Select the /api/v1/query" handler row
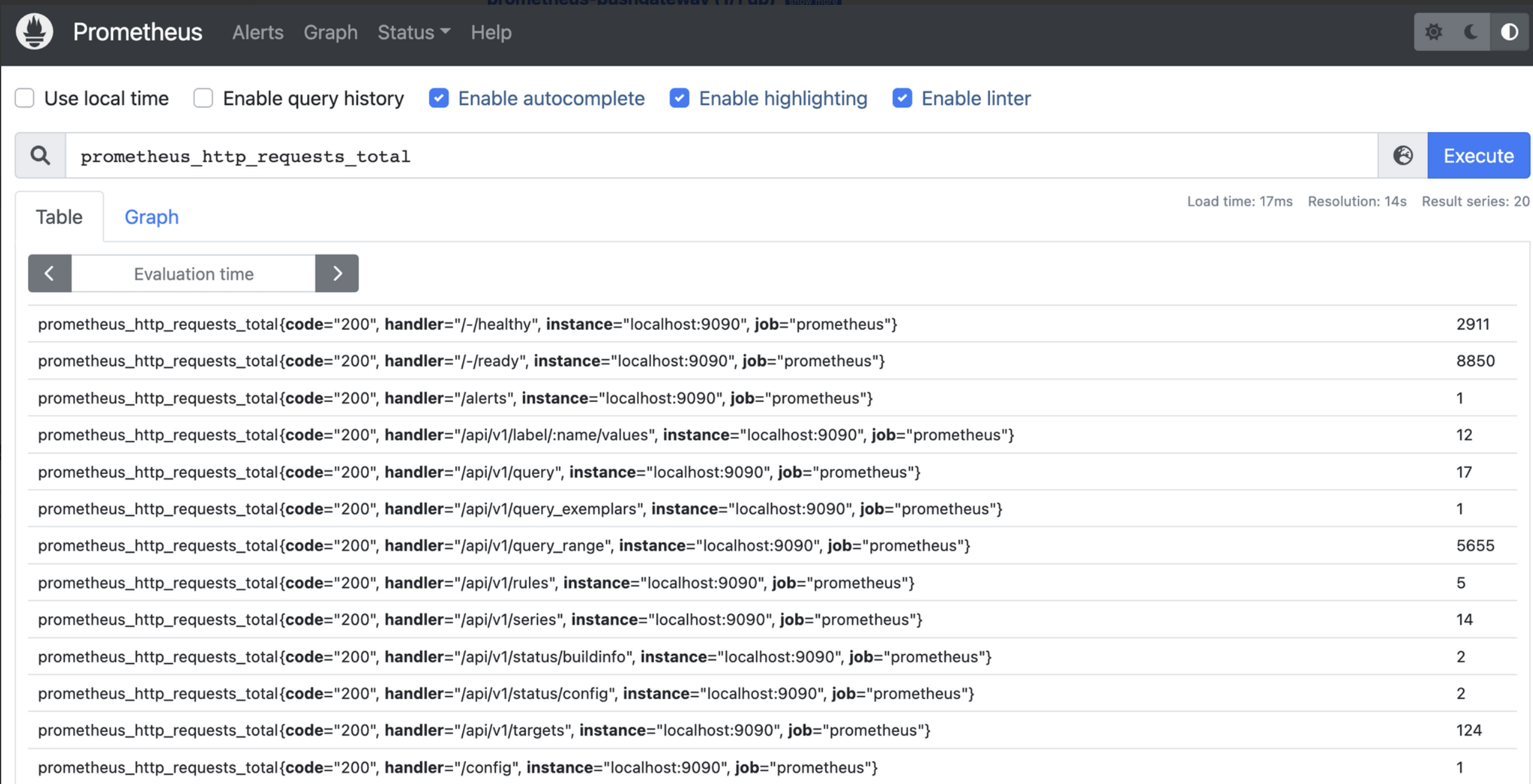This screenshot has height=784, width=1533. 773,472
